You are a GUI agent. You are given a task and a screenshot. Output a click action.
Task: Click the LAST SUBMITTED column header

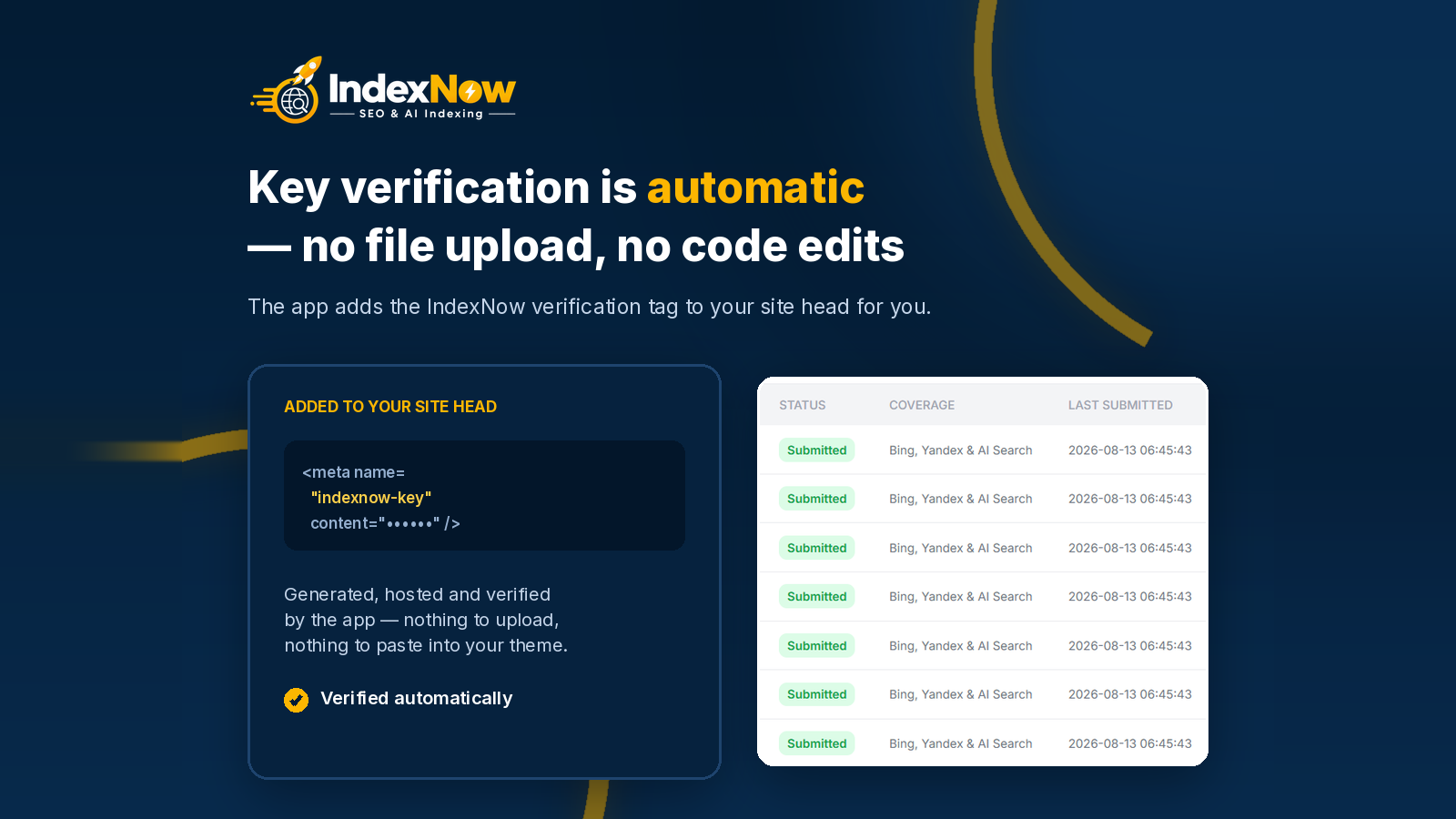click(x=1120, y=405)
